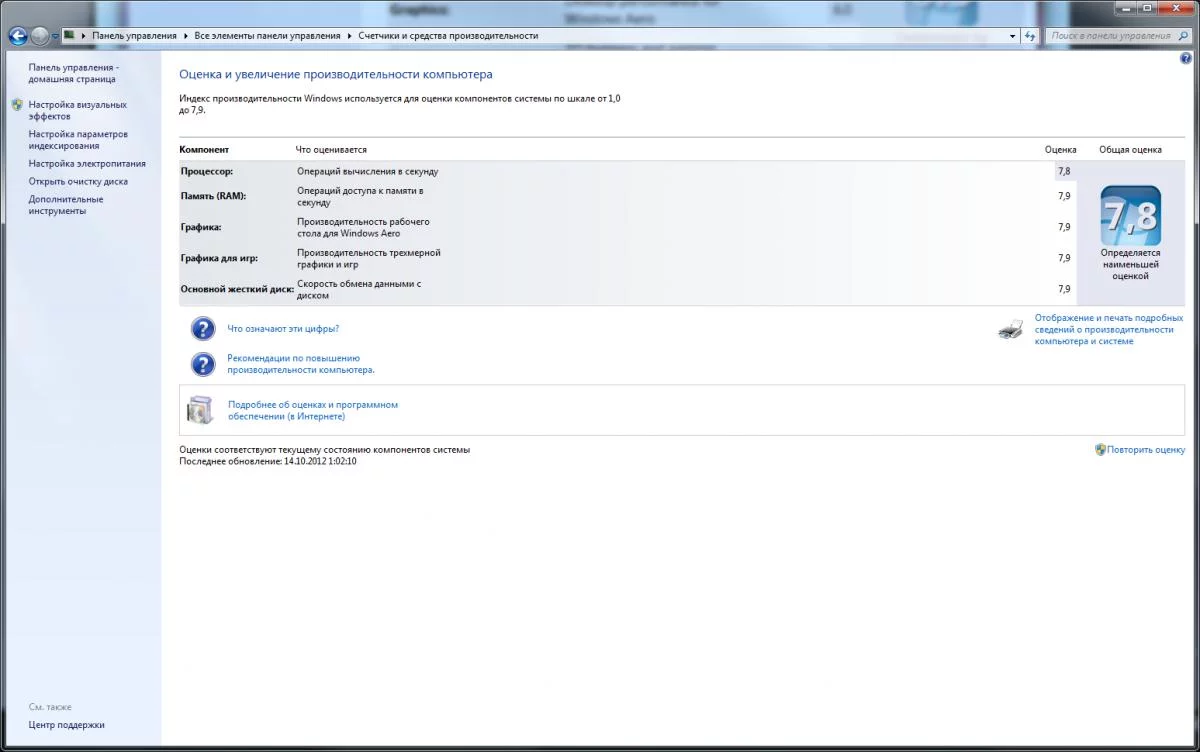Click question icon beside 'Что означают эти цифры?'
Screen dimensions: 1200x752
203,329
